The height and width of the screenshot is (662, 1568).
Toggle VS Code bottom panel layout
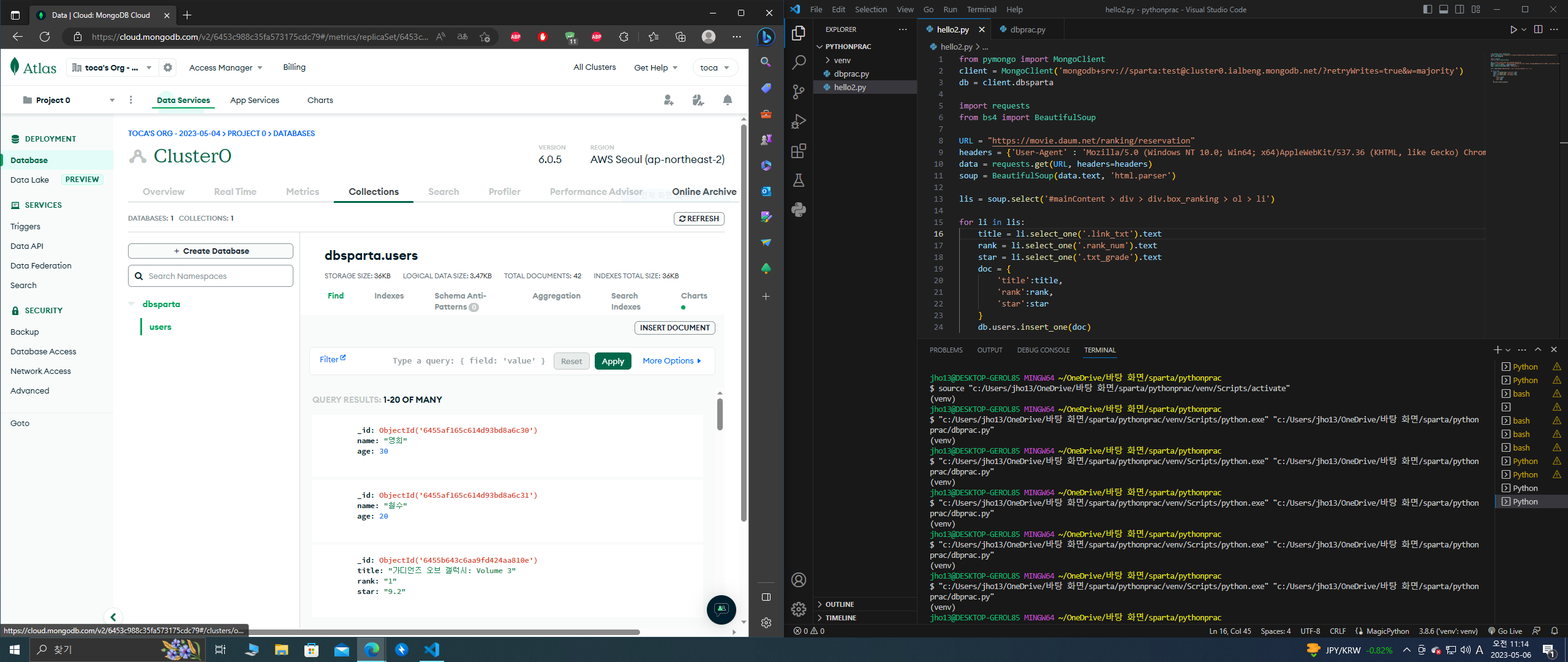(x=1444, y=9)
